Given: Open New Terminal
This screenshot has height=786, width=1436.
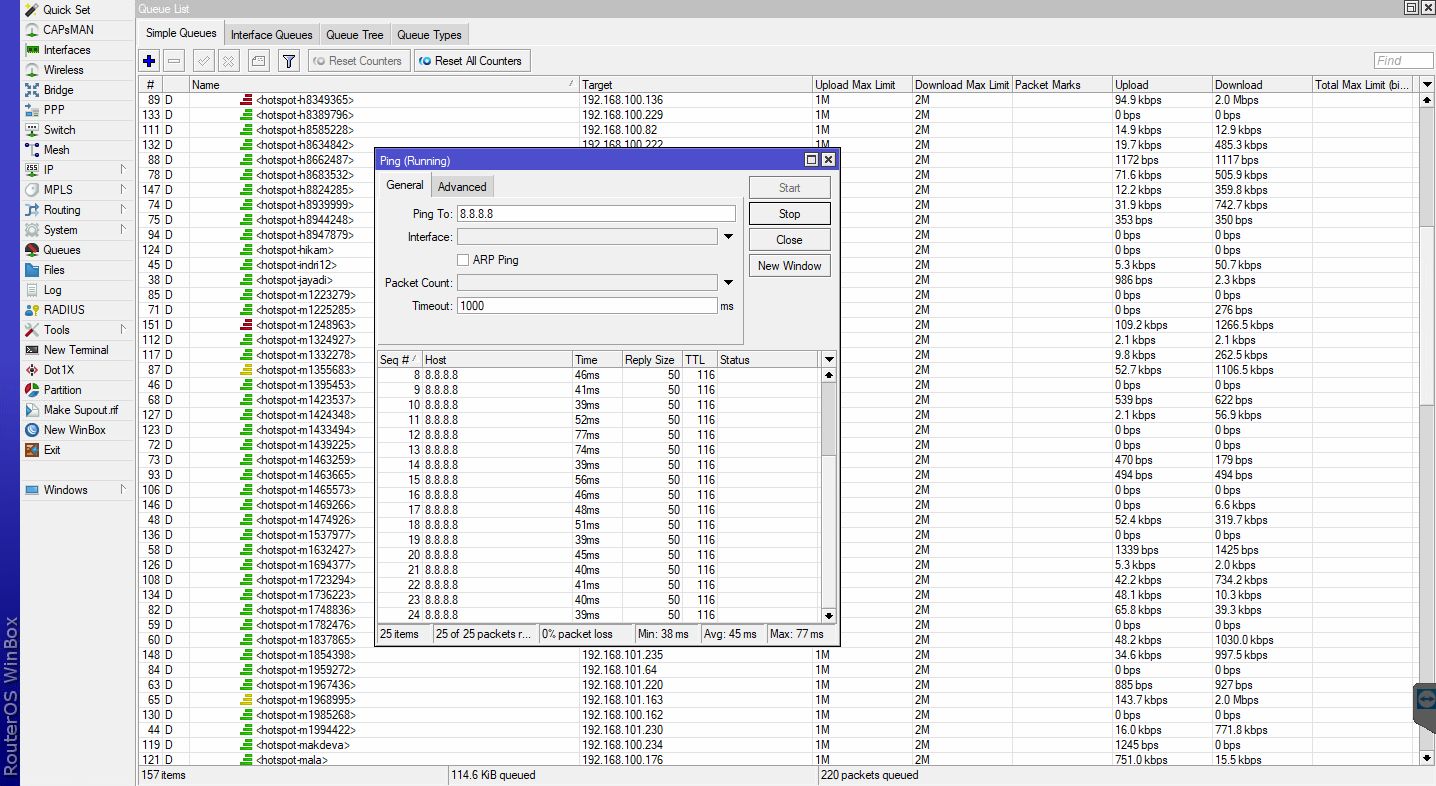Looking at the screenshot, I should point(75,350).
